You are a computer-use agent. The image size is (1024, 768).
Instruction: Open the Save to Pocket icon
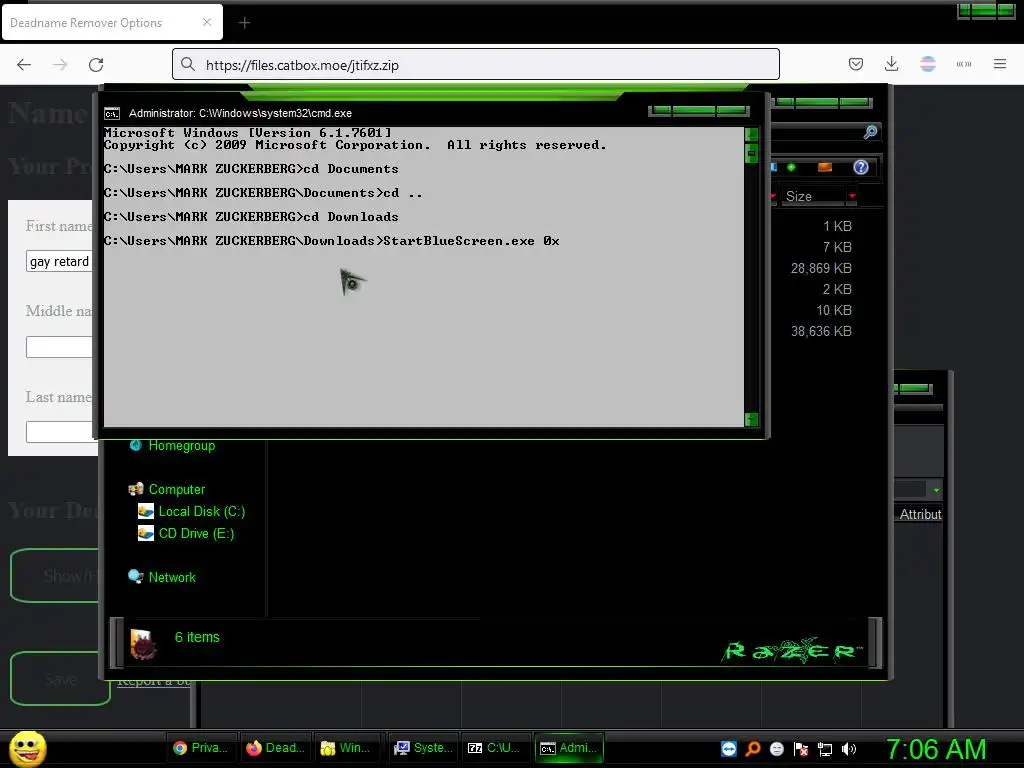tap(856, 64)
